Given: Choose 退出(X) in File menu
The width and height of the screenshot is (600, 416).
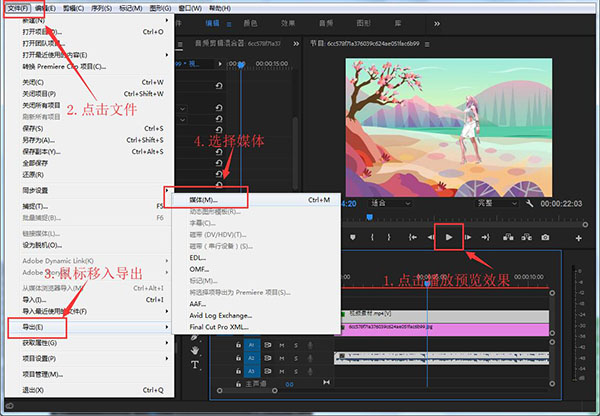Looking at the screenshot, I should tap(89, 390).
